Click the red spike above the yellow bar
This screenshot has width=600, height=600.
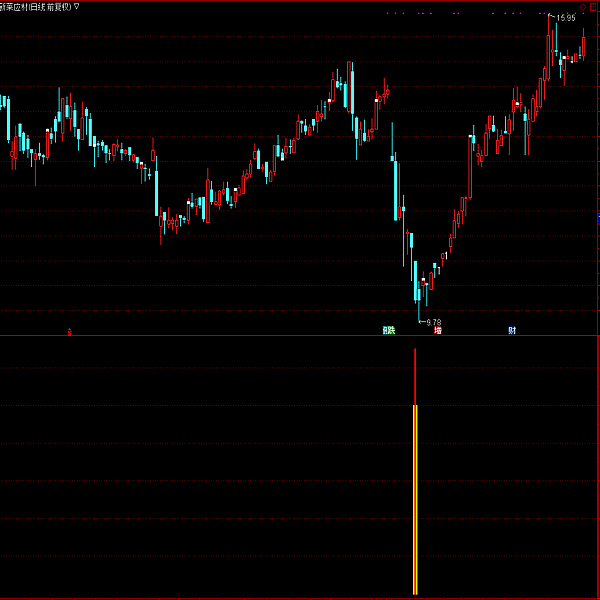(x=415, y=377)
